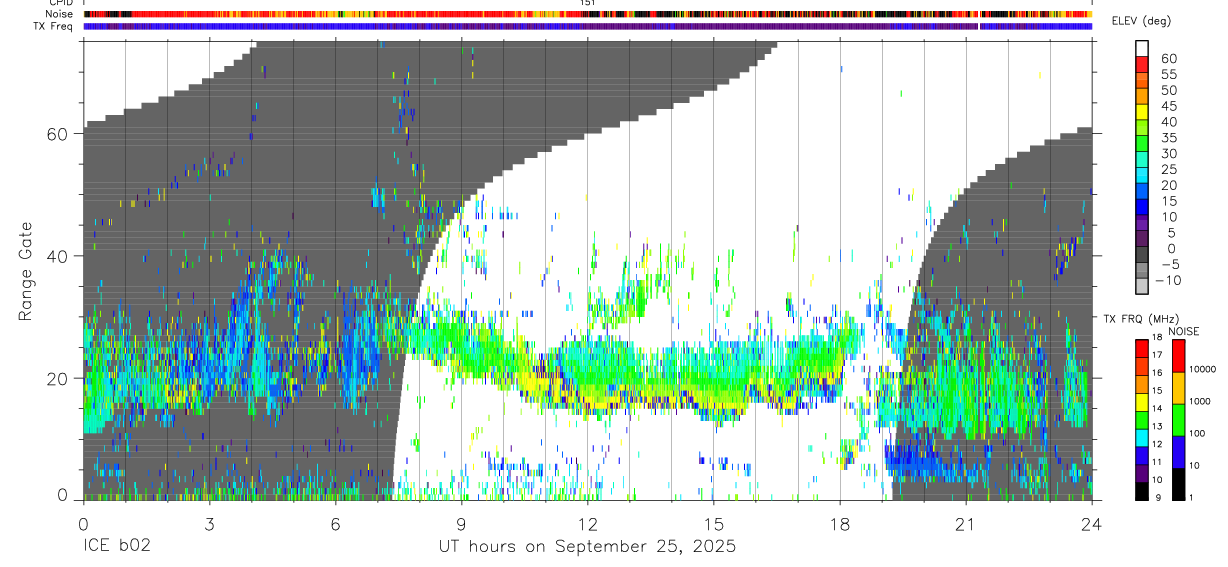
Task: Click the 'TX FRQ (MHz)' colorbar title
Action: pyautogui.click(x=1142, y=319)
